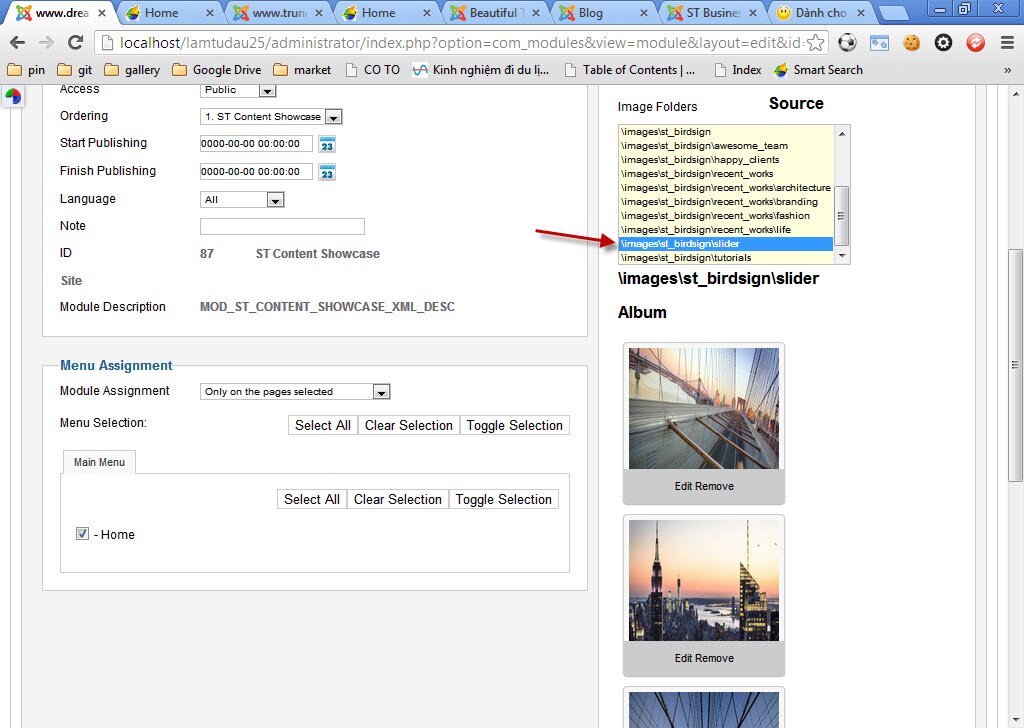Click the Select All menu button
Image resolution: width=1024 pixels, height=728 pixels.
tap(322, 425)
